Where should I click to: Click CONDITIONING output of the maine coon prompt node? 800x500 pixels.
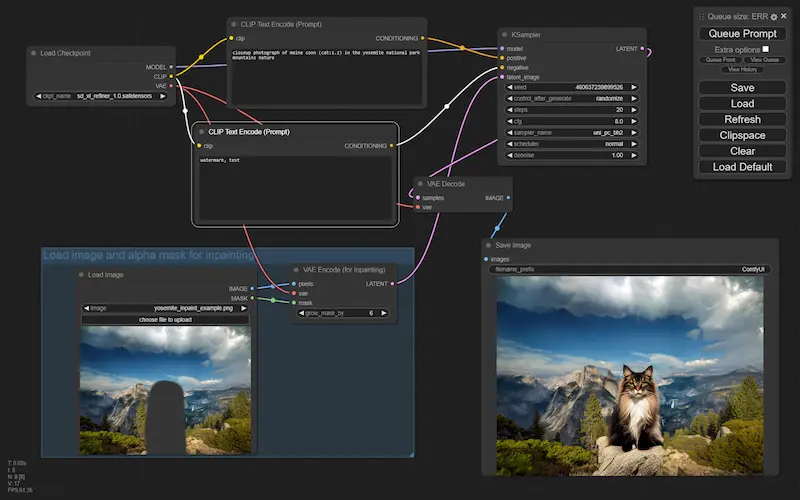[422, 38]
